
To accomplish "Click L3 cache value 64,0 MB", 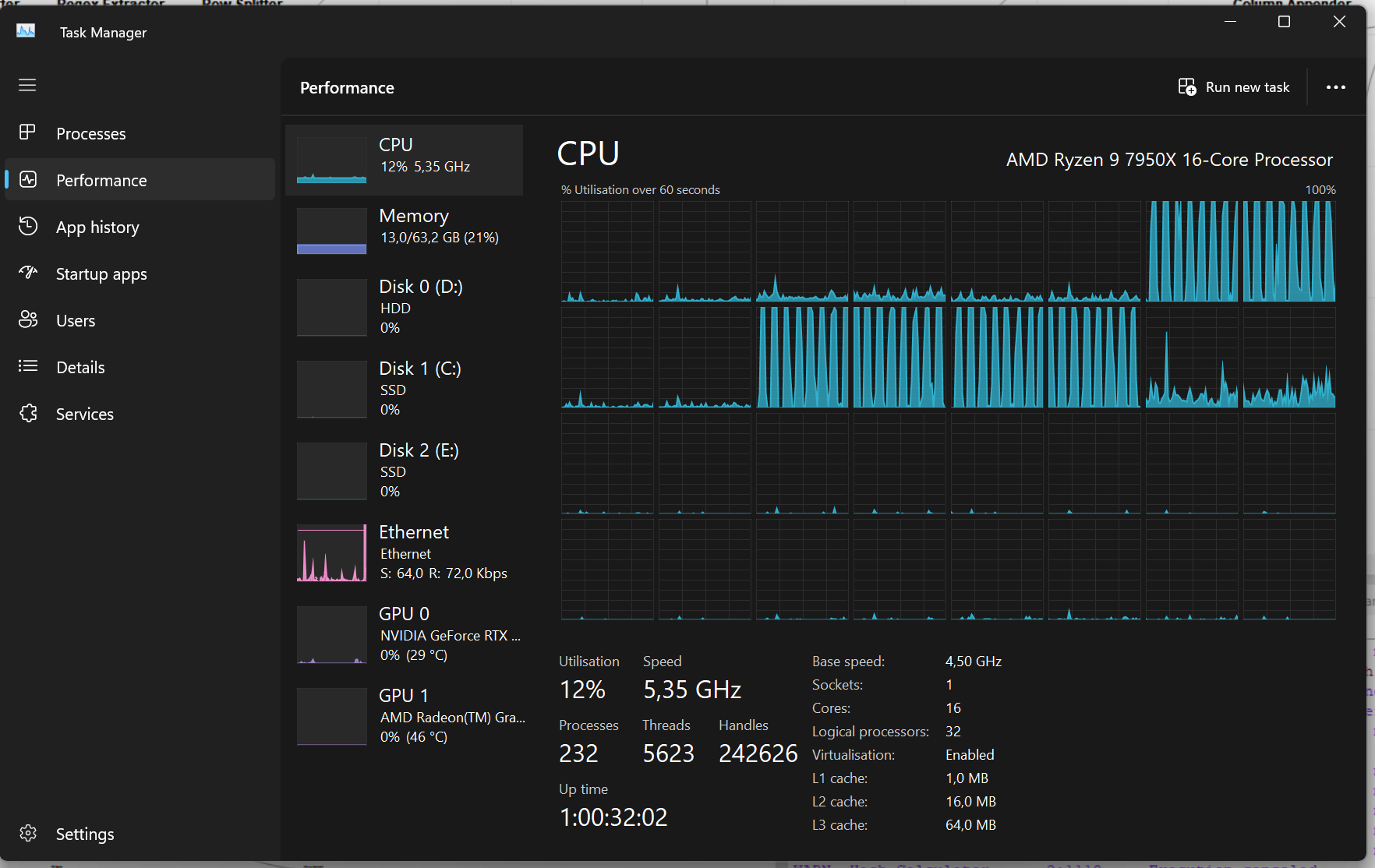I will tap(970, 825).
